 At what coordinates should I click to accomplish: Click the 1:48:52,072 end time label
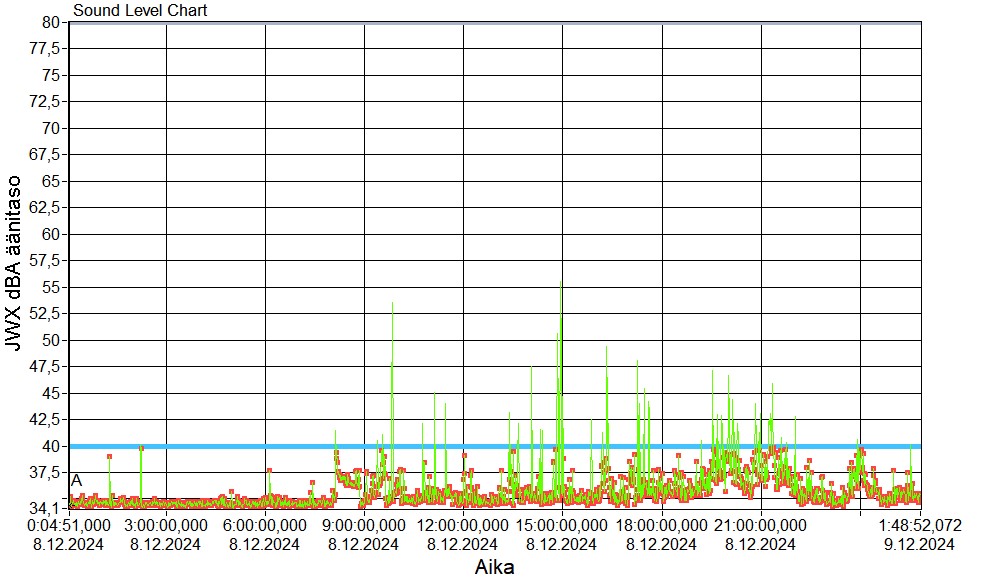(918, 524)
